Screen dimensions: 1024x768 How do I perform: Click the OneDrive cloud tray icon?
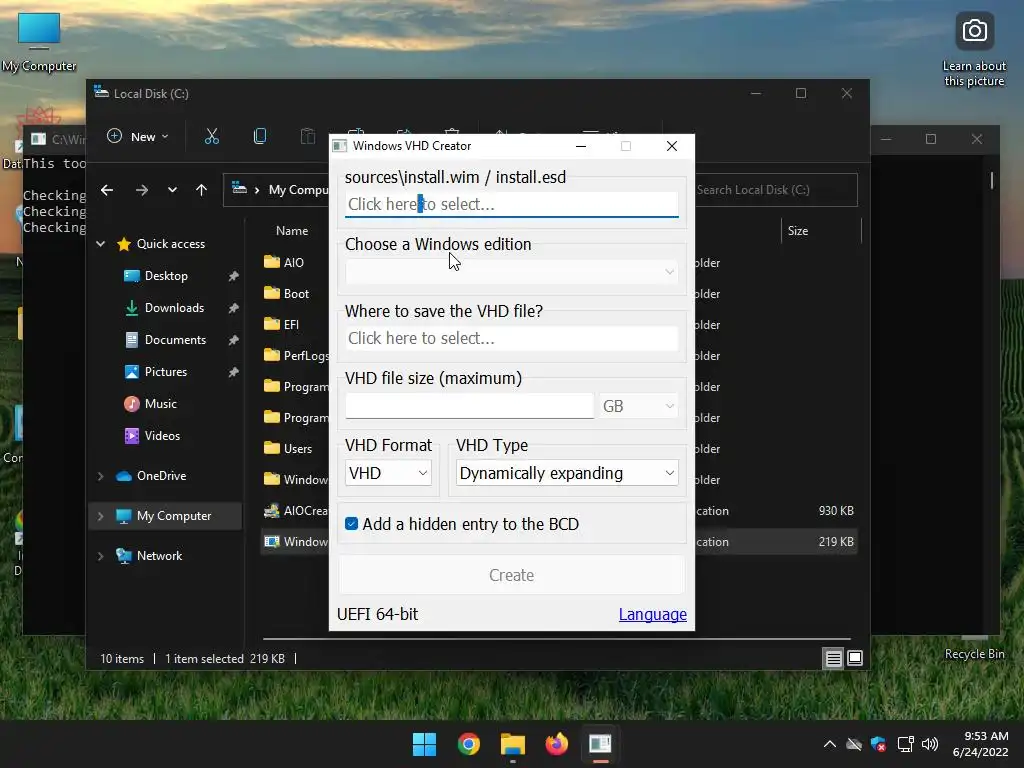click(854, 744)
